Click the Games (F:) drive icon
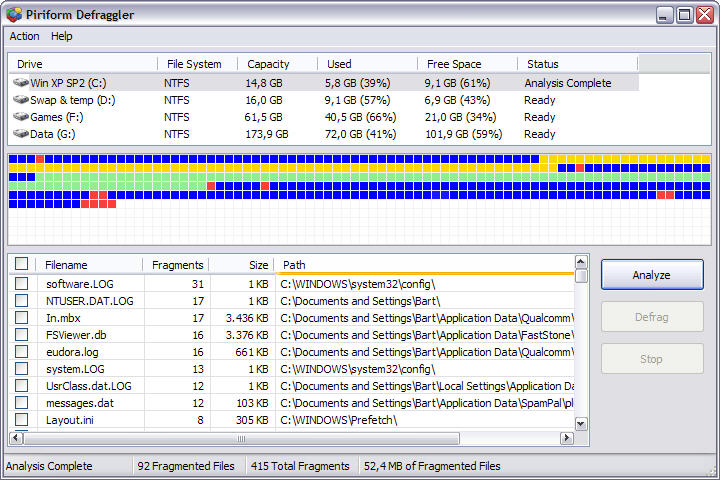This screenshot has width=720, height=480. (x=21, y=117)
